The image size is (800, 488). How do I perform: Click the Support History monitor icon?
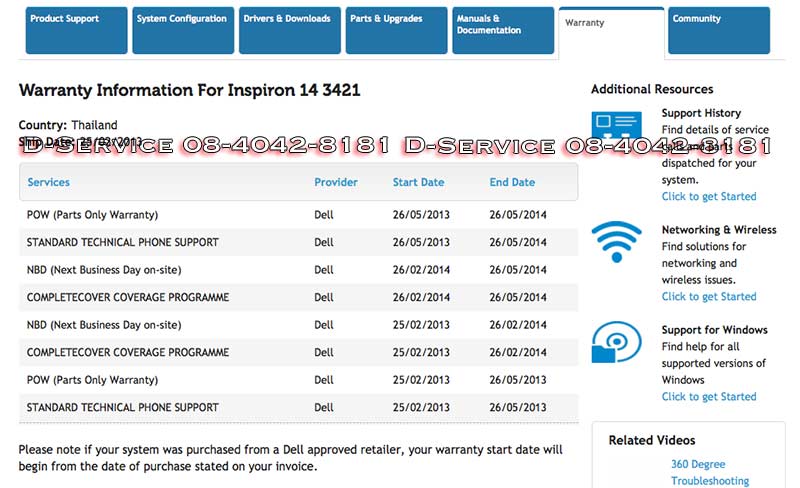(x=616, y=130)
